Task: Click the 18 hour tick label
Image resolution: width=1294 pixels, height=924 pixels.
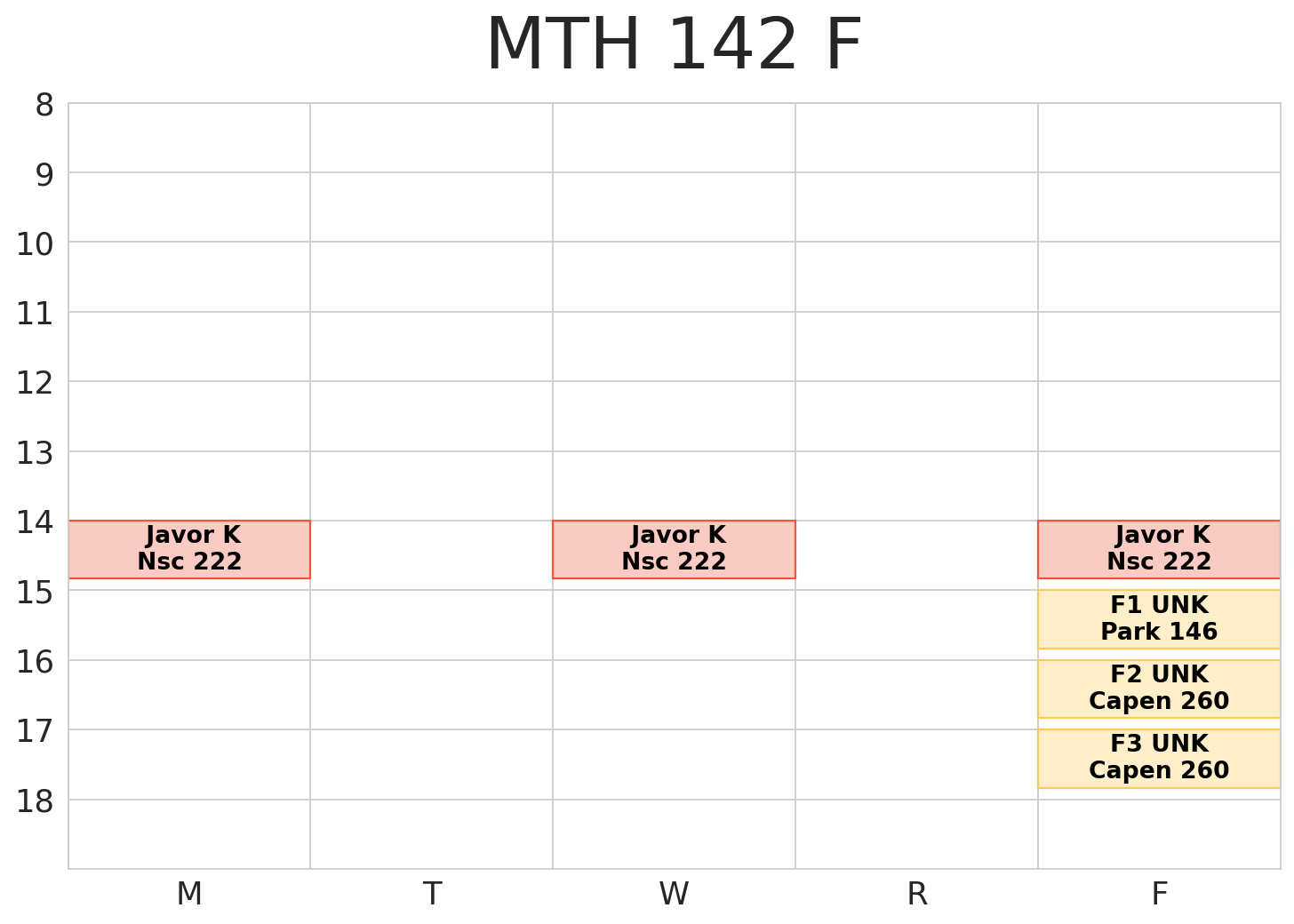Action: (x=35, y=802)
